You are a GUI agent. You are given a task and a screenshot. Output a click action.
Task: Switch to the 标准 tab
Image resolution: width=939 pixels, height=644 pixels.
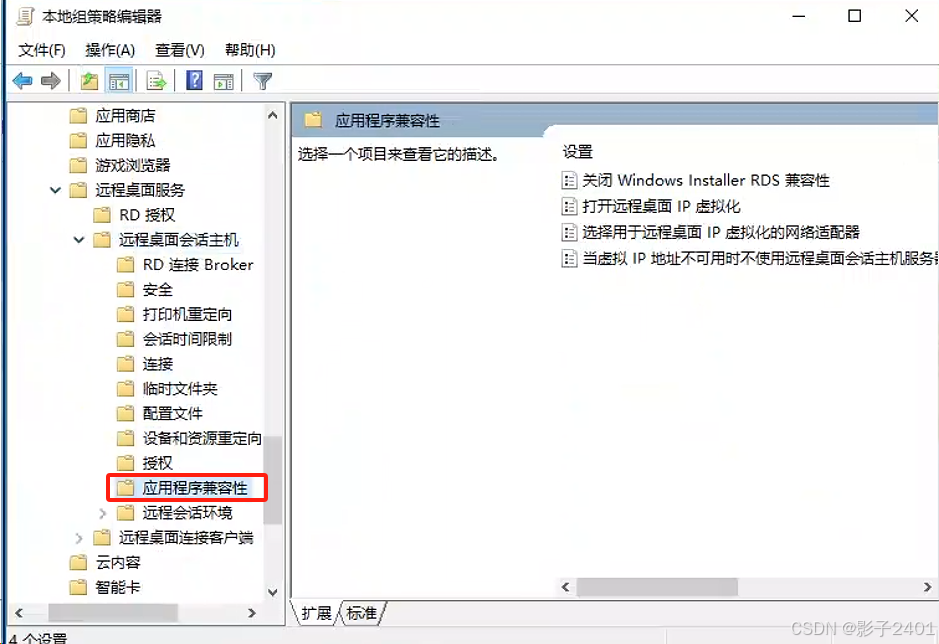coord(361,613)
